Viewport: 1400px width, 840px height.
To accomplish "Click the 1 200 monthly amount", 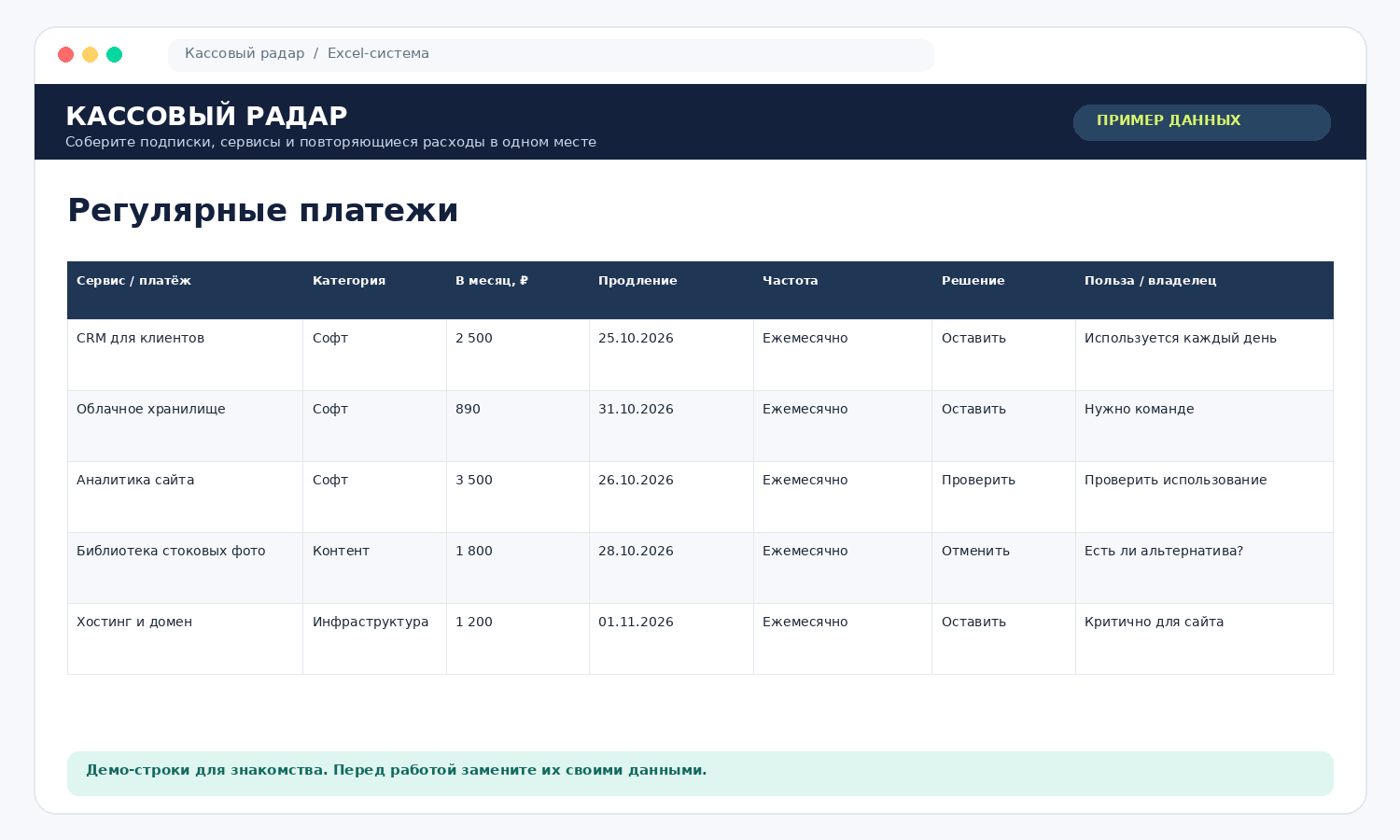I will pos(517,638).
